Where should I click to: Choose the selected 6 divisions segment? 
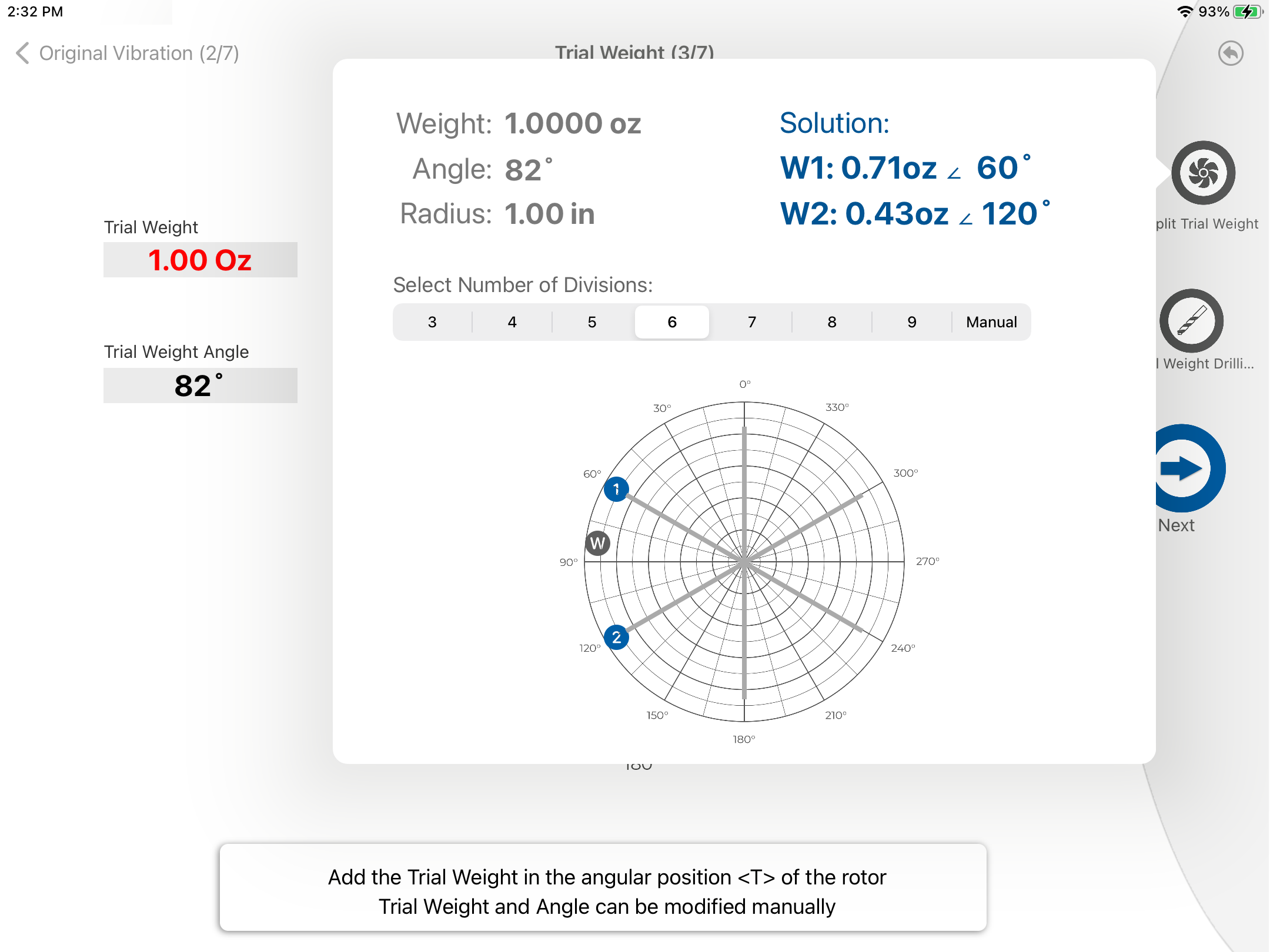[672, 322]
